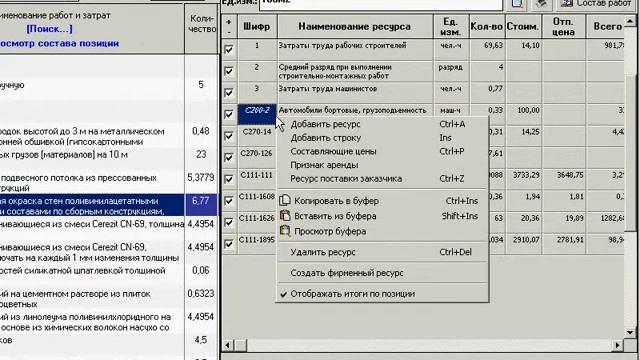Choose 'Удалить ресурс' menu entry
This screenshot has height=360, width=640.
coord(382,252)
